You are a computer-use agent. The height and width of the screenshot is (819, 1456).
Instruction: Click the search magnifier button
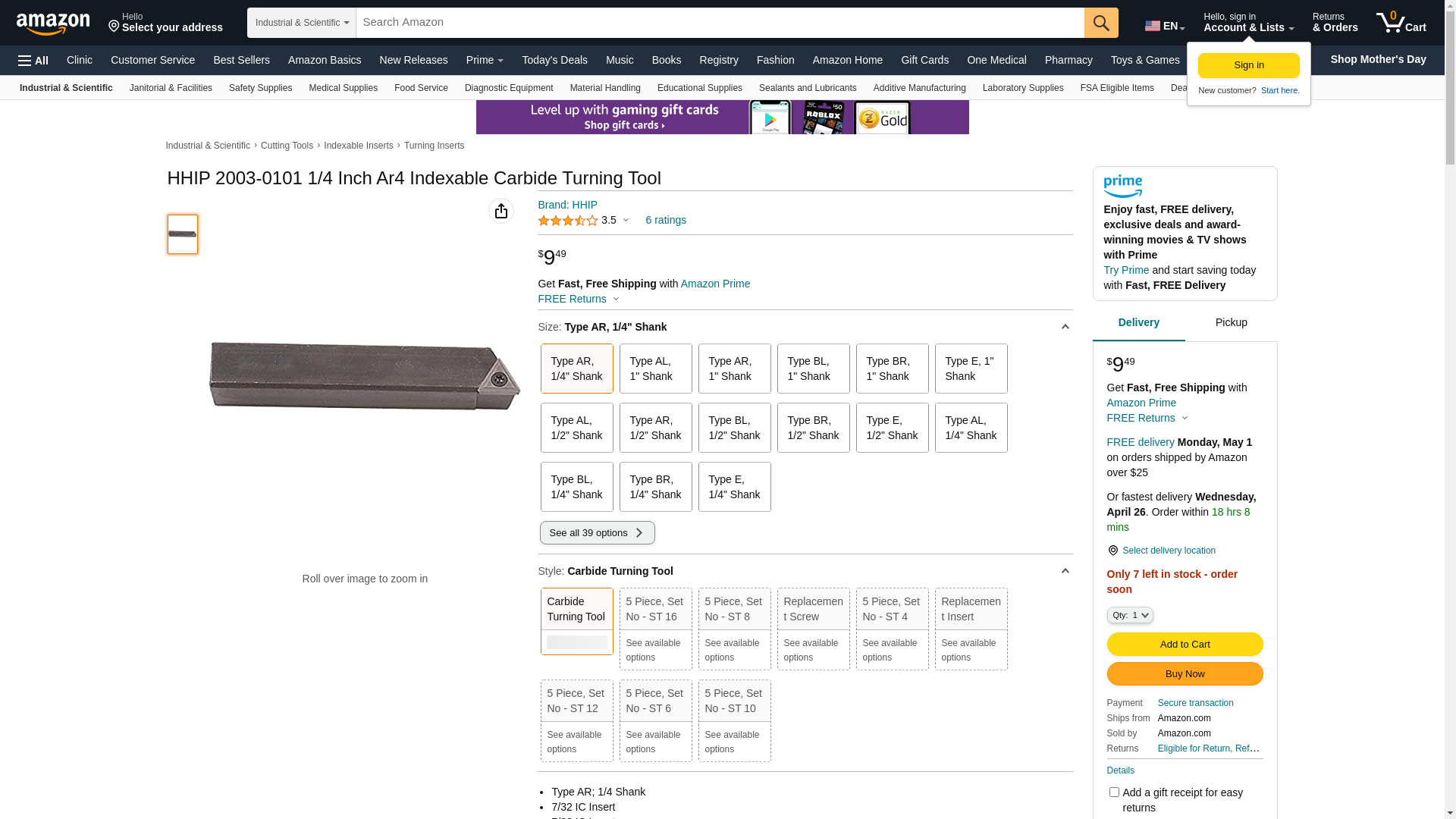(1101, 23)
